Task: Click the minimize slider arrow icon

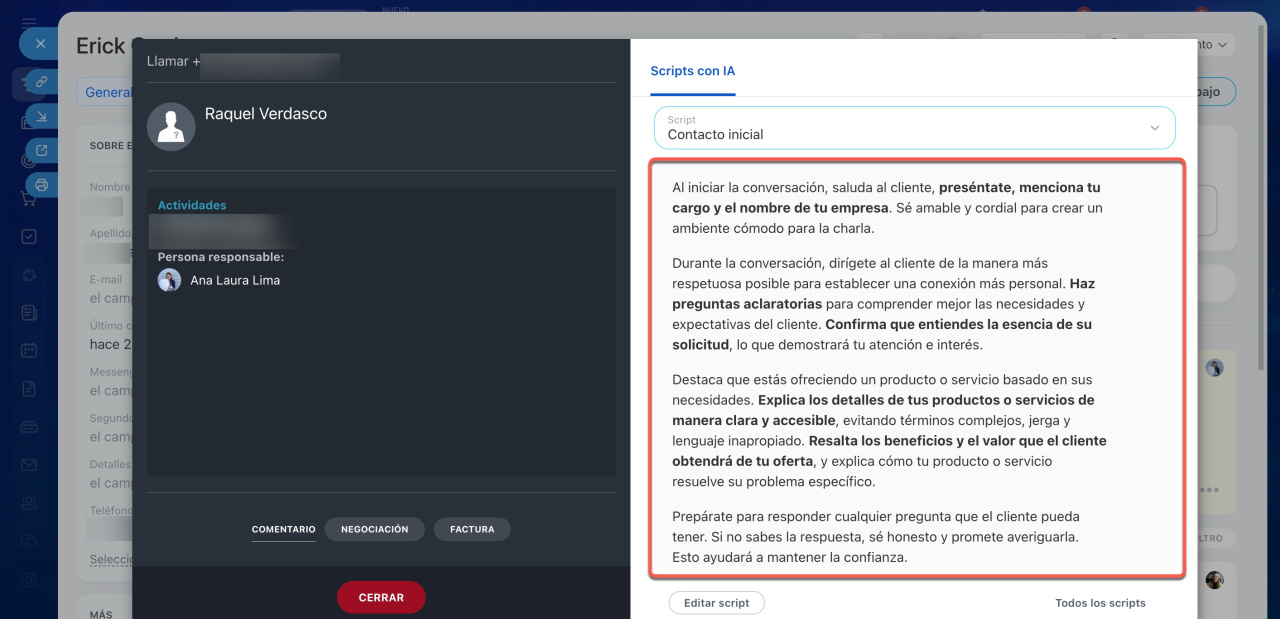Action: coord(41,117)
